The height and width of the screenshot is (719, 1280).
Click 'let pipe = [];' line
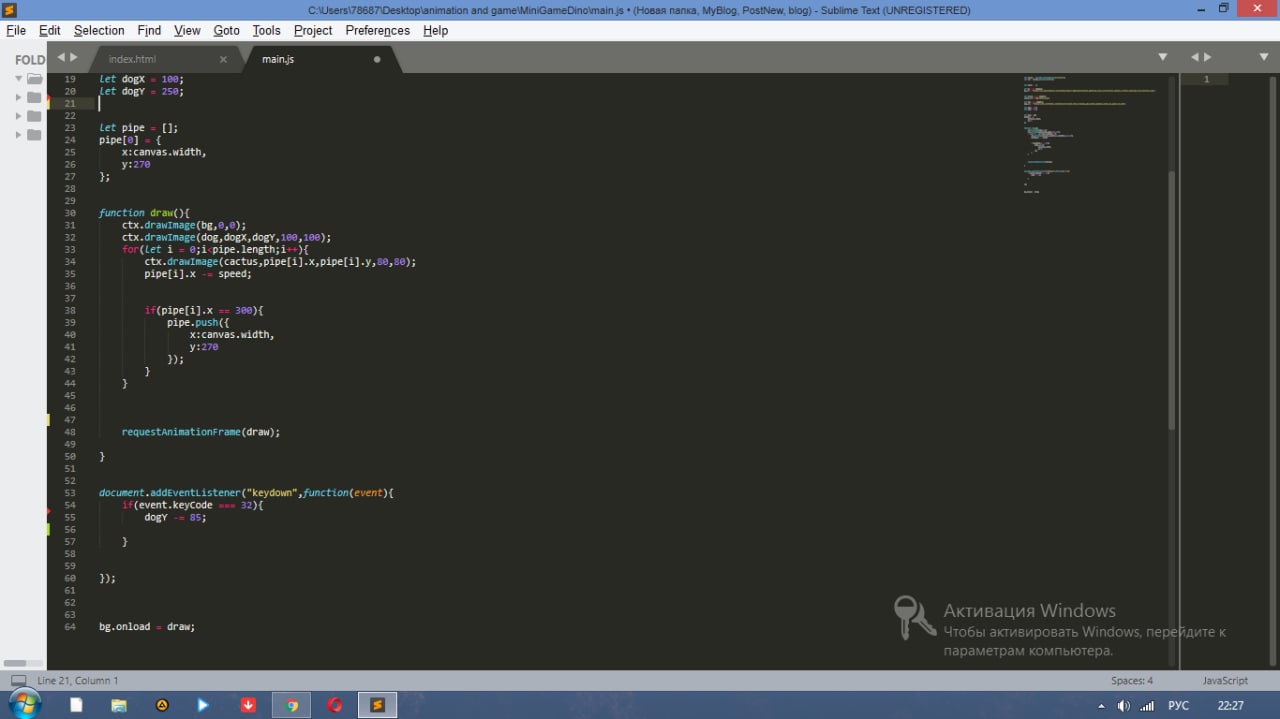pyautogui.click(x=138, y=128)
